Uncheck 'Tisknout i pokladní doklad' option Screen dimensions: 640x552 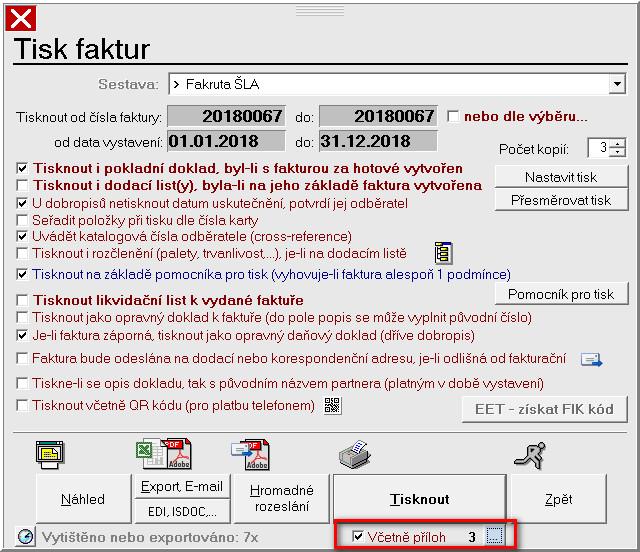[22, 168]
